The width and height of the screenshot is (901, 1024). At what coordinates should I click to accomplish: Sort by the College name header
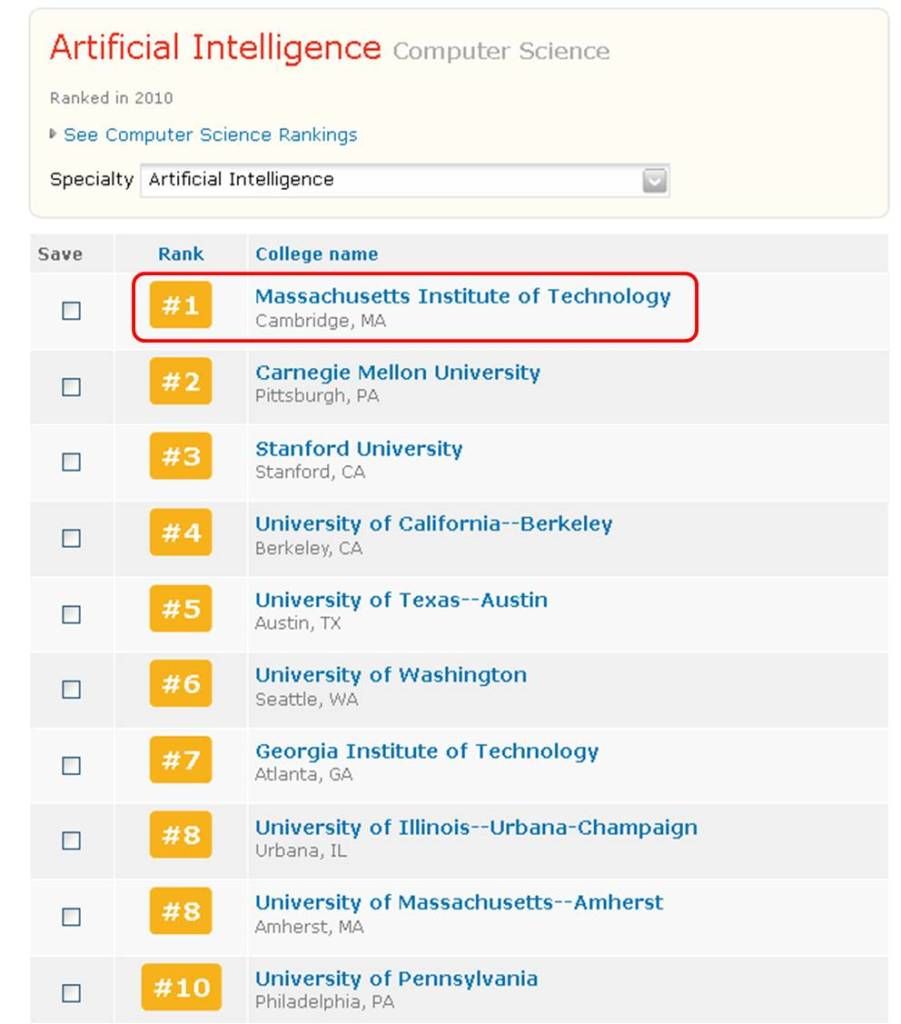pyautogui.click(x=316, y=254)
